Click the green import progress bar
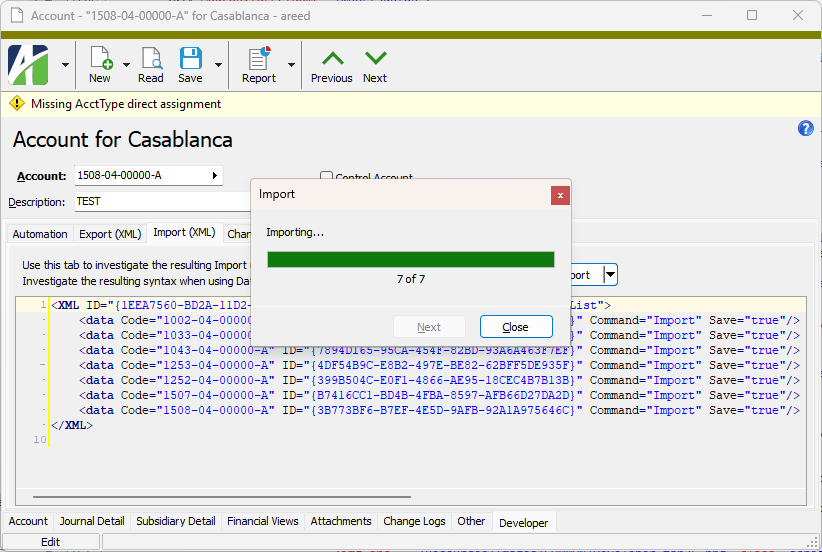822x552 pixels. (x=411, y=259)
